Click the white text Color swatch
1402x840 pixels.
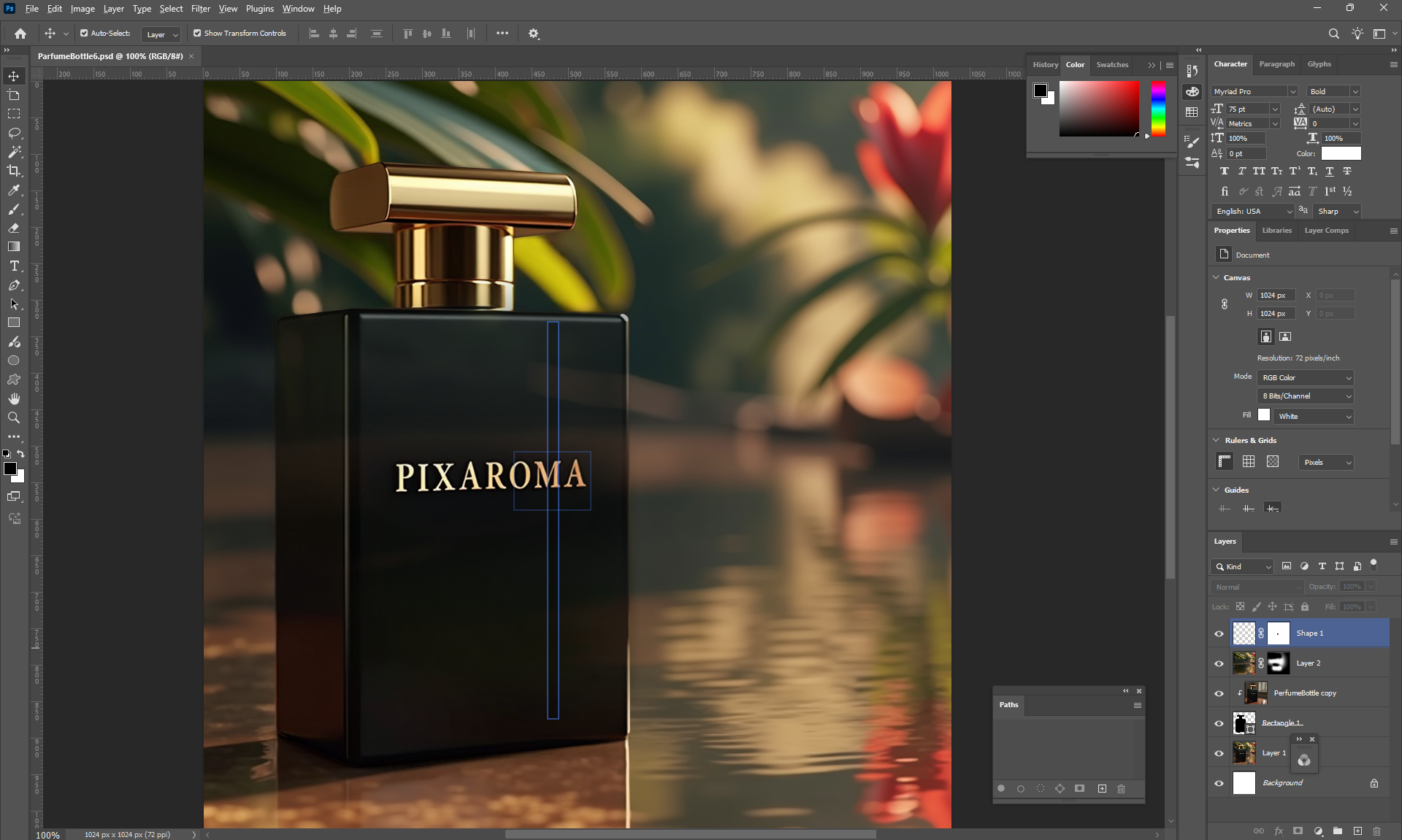click(x=1341, y=153)
